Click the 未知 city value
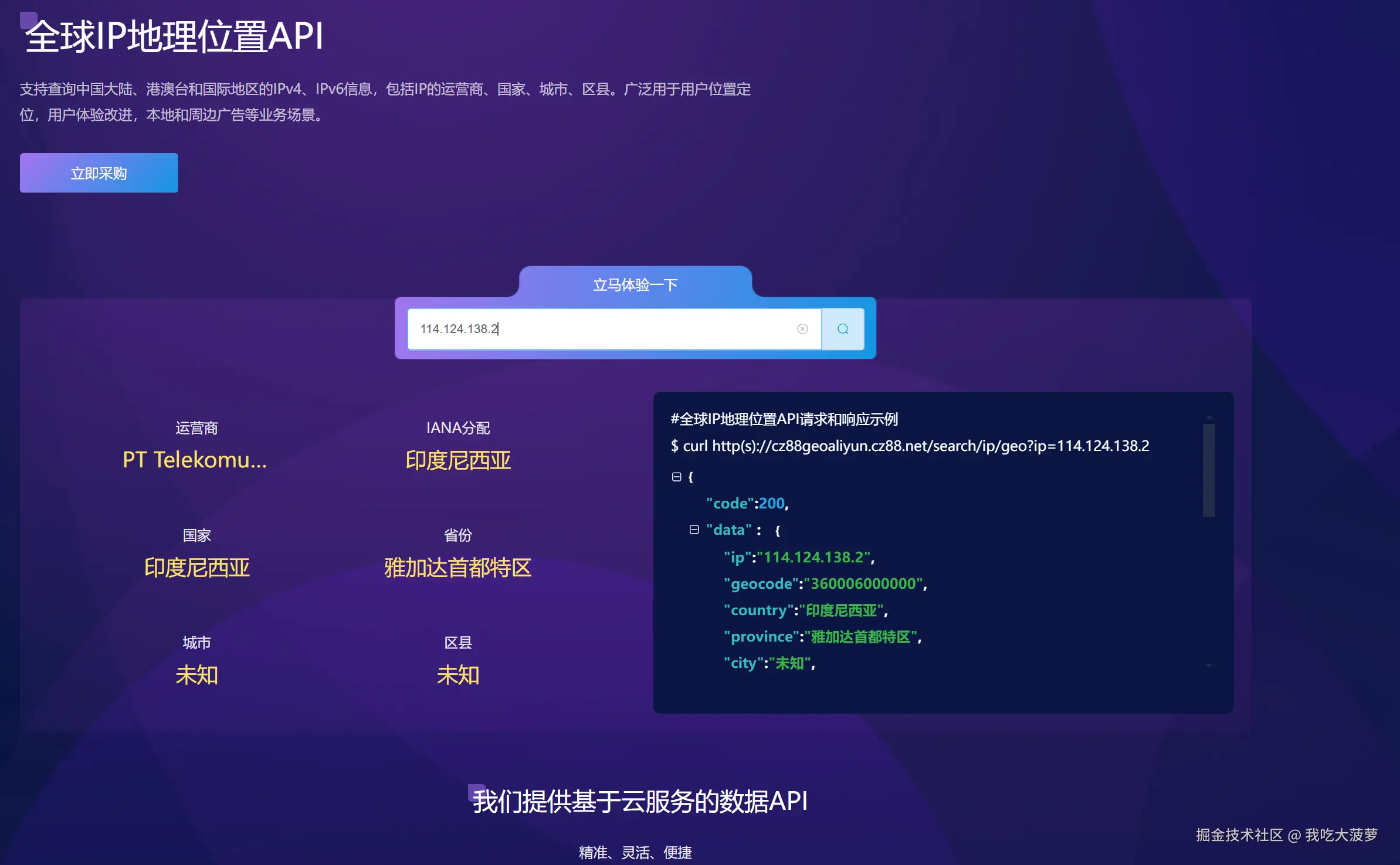1400x865 pixels. click(x=197, y=675)
